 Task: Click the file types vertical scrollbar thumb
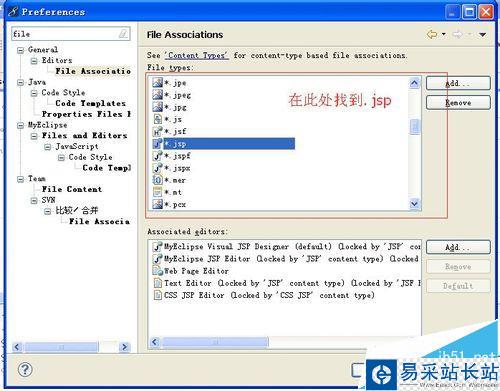click(414, 127)
